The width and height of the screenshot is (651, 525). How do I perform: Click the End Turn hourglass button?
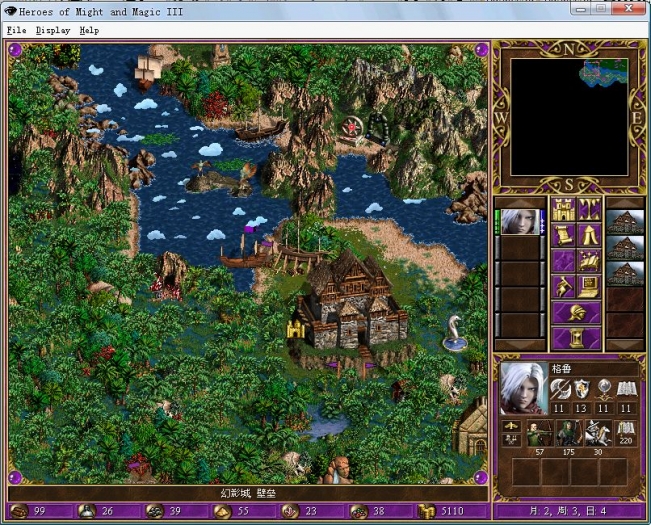pos(576,338)
